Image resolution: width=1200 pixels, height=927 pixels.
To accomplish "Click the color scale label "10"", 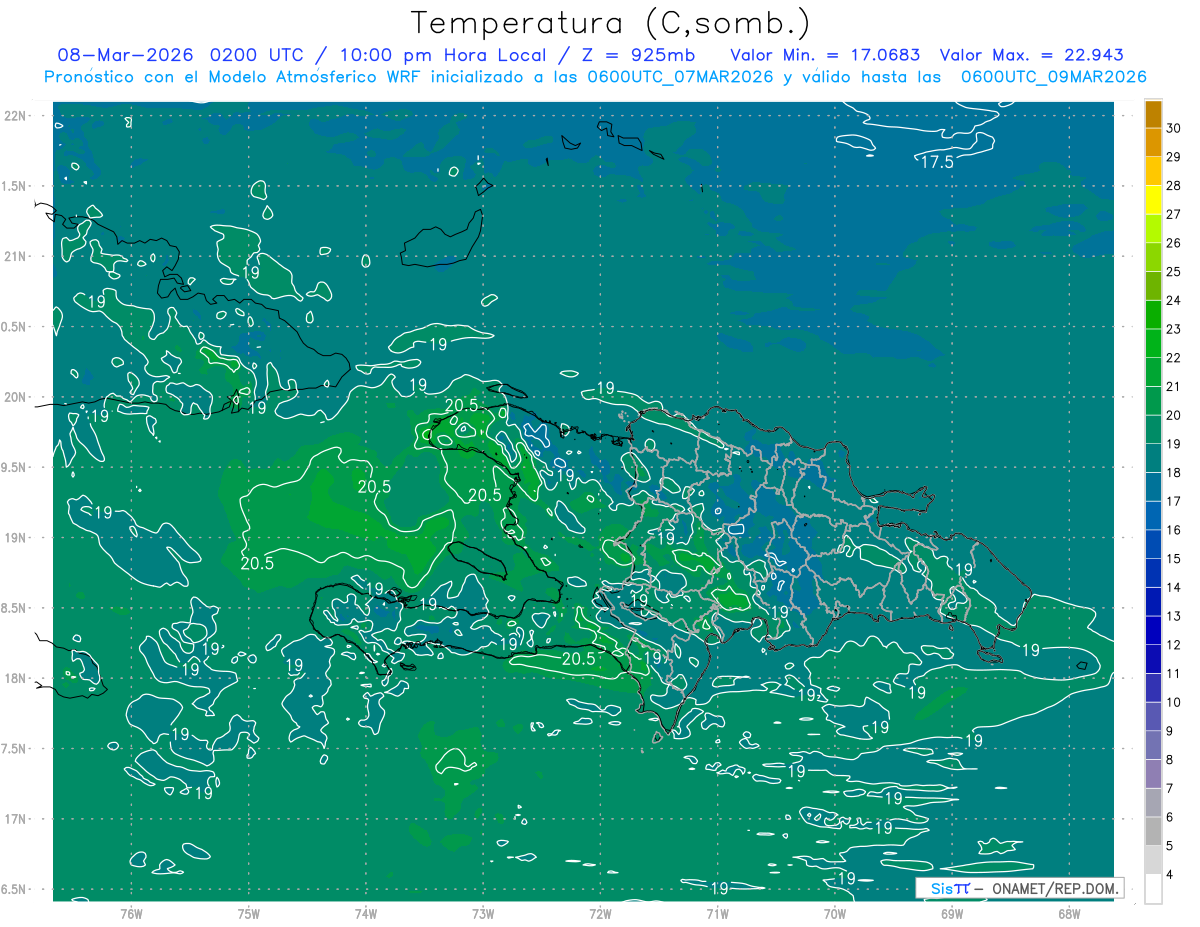I will (x=1174, y=702).
